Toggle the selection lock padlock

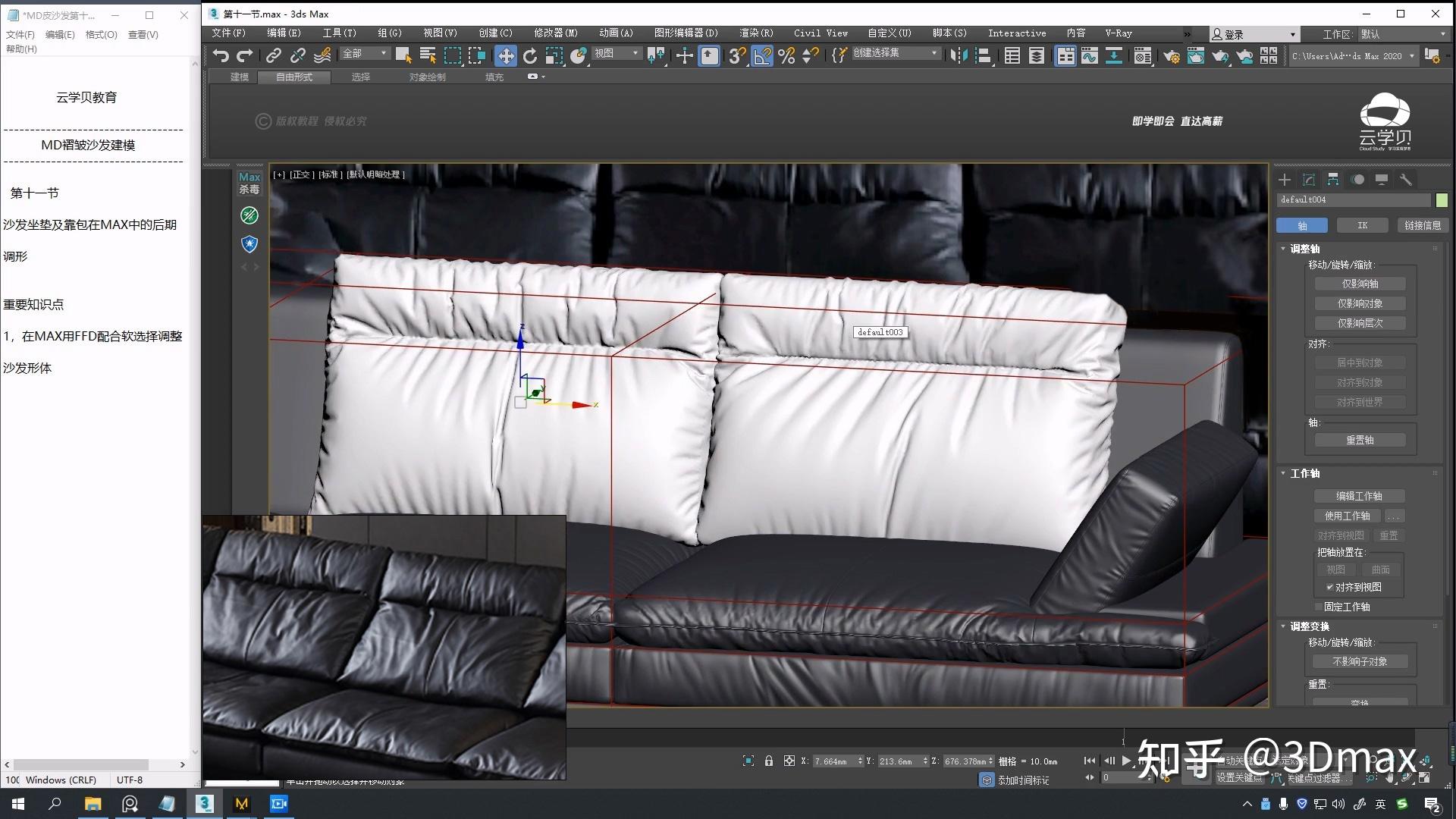point(769,761)
